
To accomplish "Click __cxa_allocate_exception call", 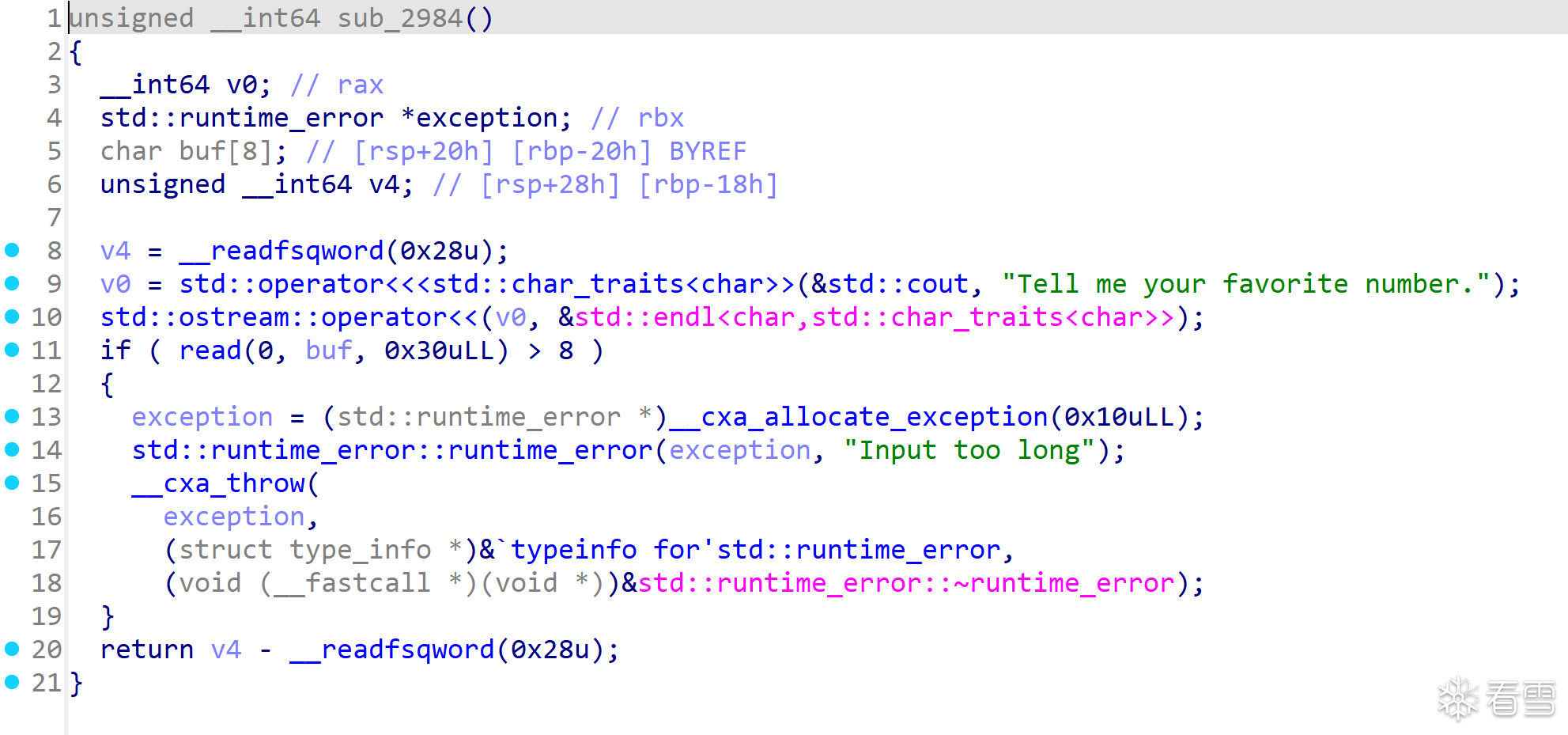I will (x=858, y=417).
